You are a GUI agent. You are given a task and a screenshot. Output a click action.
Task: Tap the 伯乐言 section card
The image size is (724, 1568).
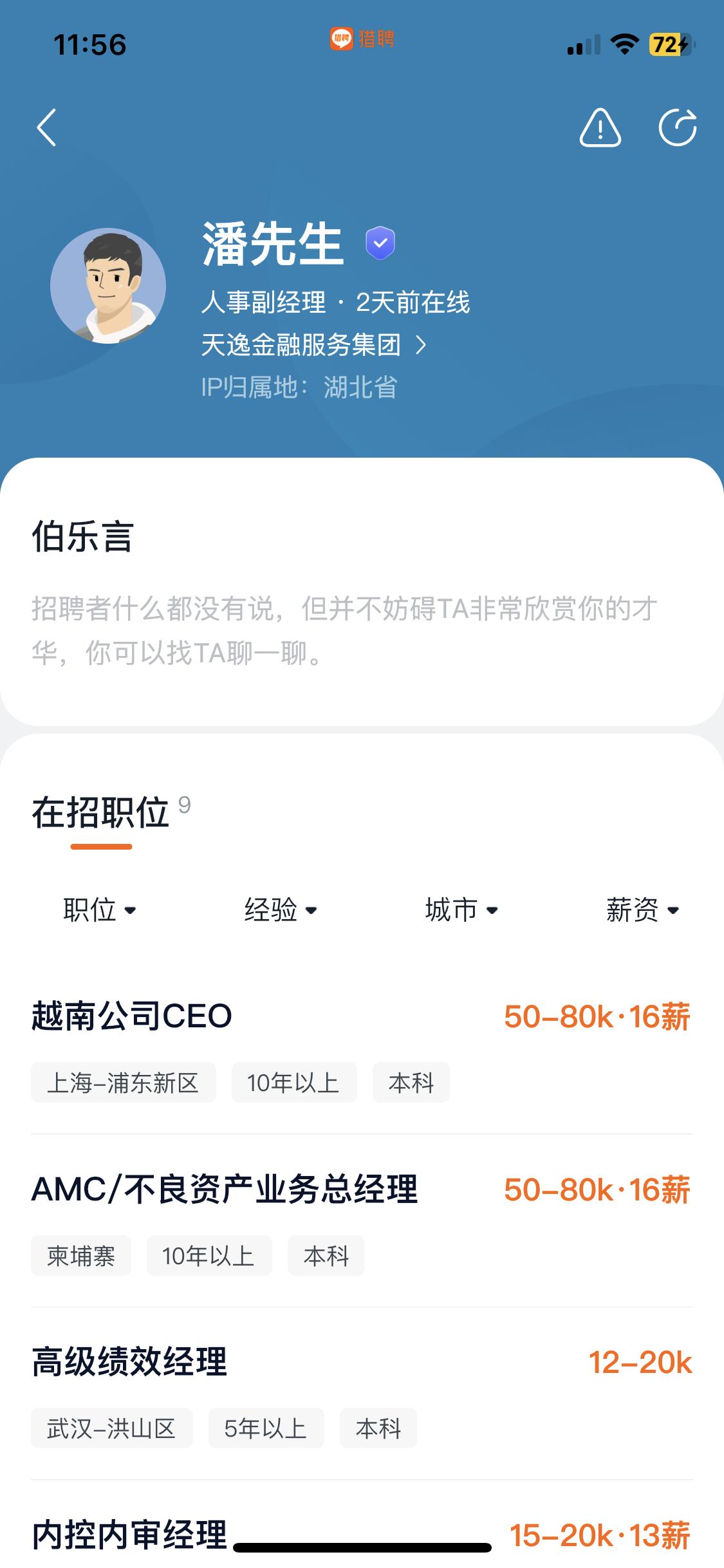click(x=362, y=592)
